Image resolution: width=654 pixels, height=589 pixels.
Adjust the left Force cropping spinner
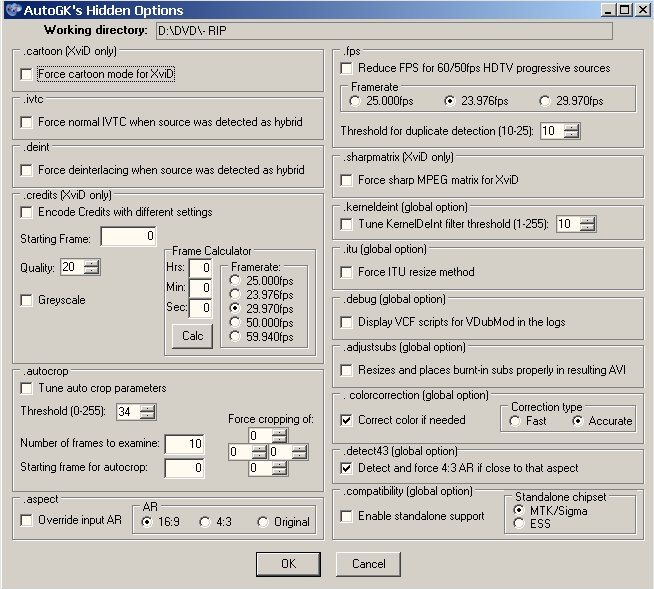click(x=259, y=452)
